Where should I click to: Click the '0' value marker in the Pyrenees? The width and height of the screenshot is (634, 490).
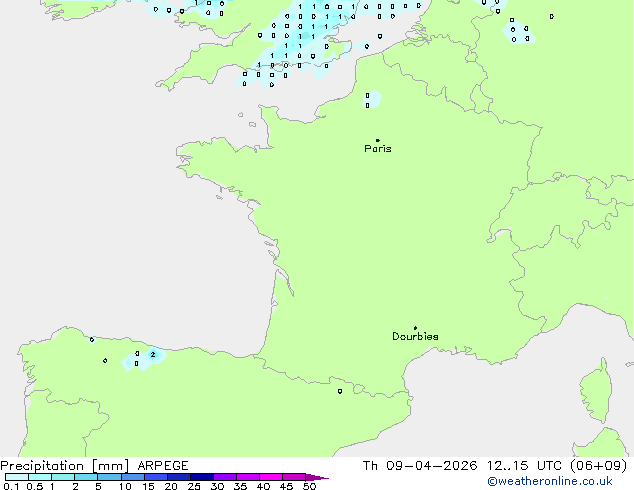tap(340, 391)
